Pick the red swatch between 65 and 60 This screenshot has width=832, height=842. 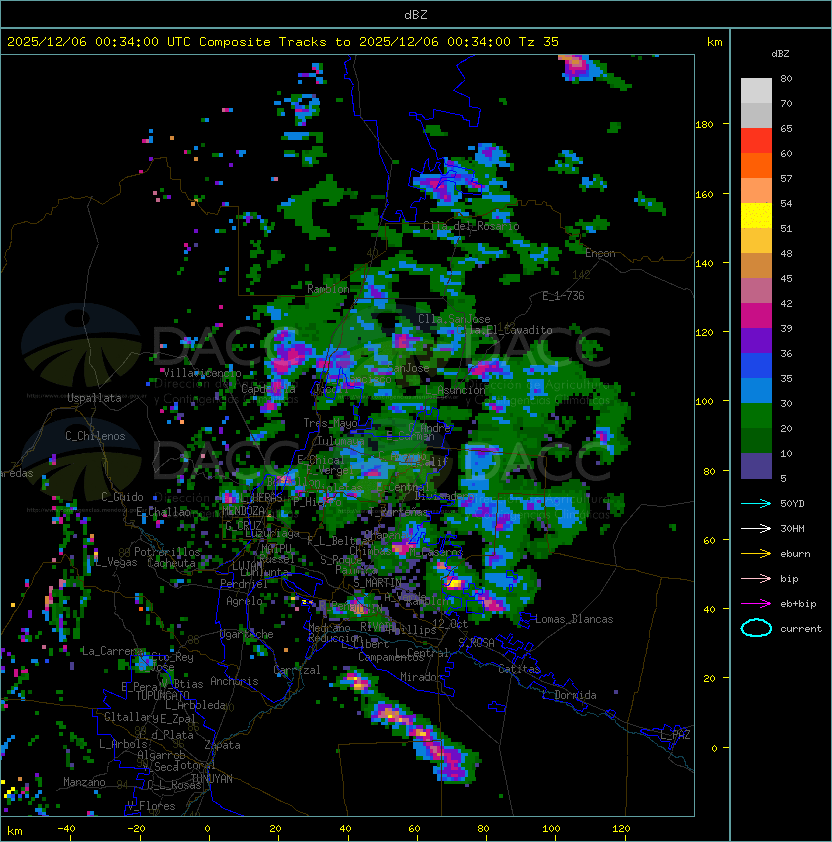[x=756, y=141]
